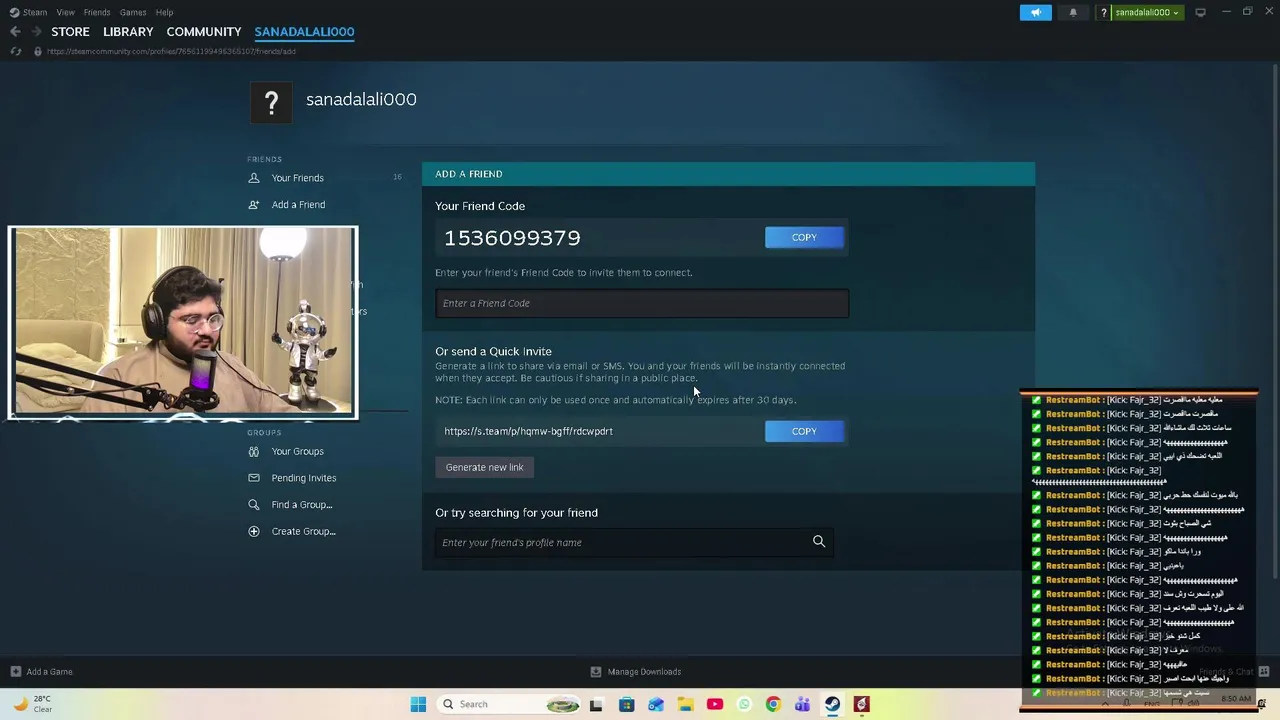The height and width of the screenshot is (720, 1280).
Task: Switch to Big Picture mode icon
Action: coord(1200,12)
